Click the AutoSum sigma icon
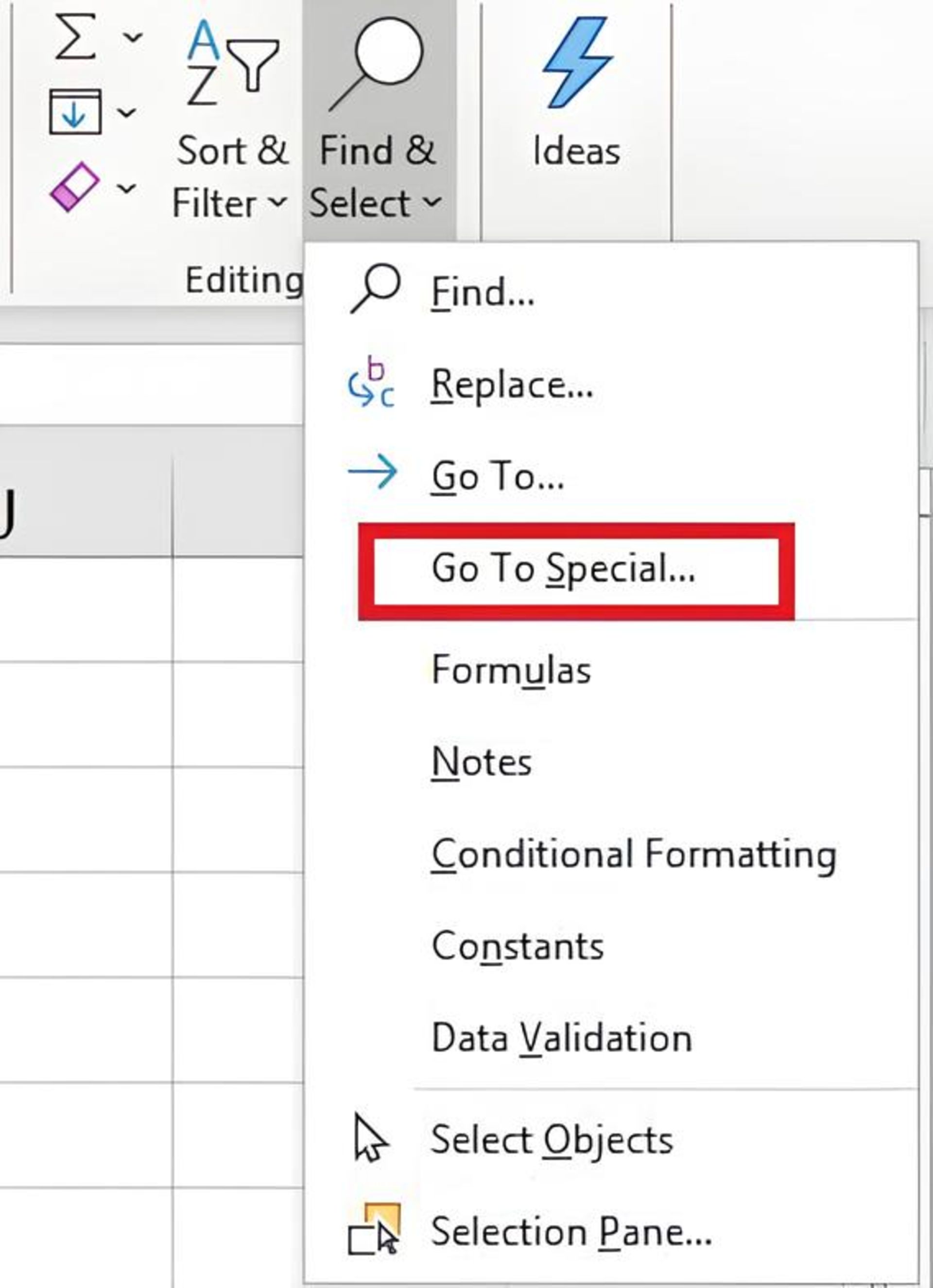Screen dimensions: 933x1288 tap(75, 37)
